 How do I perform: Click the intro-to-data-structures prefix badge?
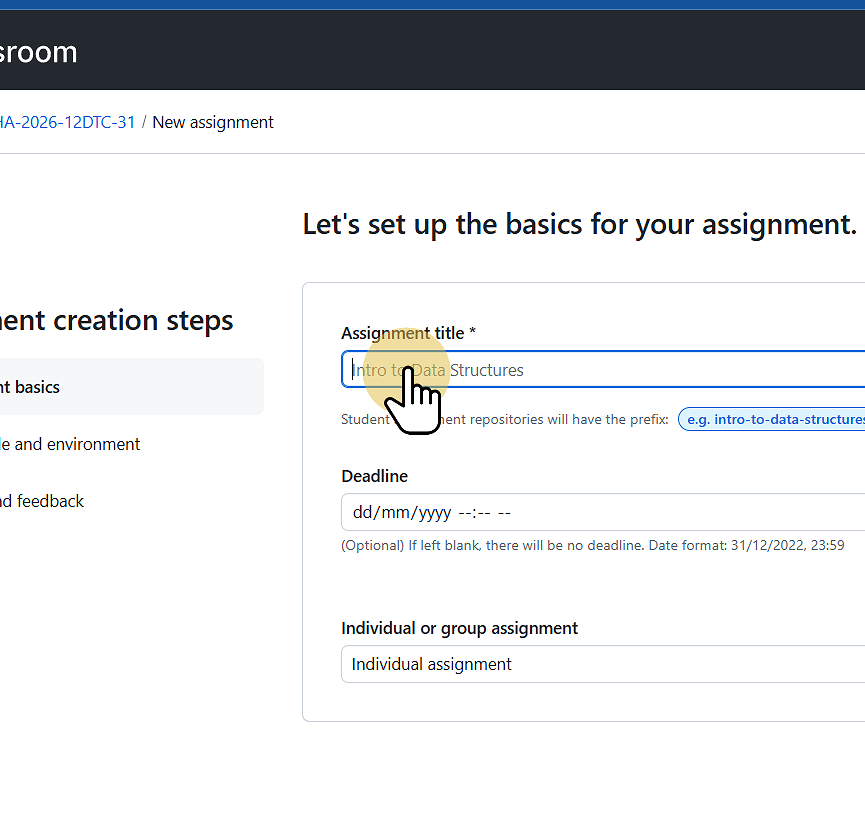[773, 419]
